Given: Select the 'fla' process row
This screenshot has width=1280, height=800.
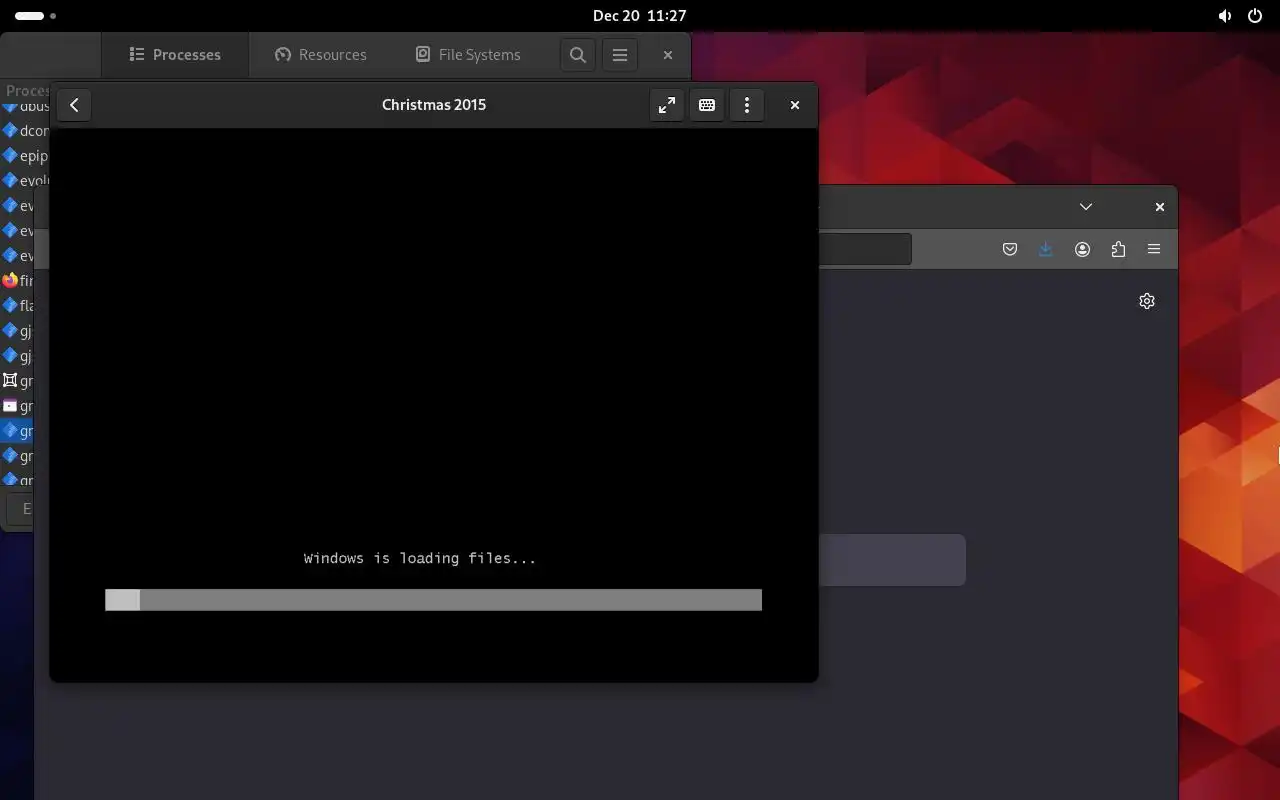Looking at the screenshot, I should click(x=18, y=306).
